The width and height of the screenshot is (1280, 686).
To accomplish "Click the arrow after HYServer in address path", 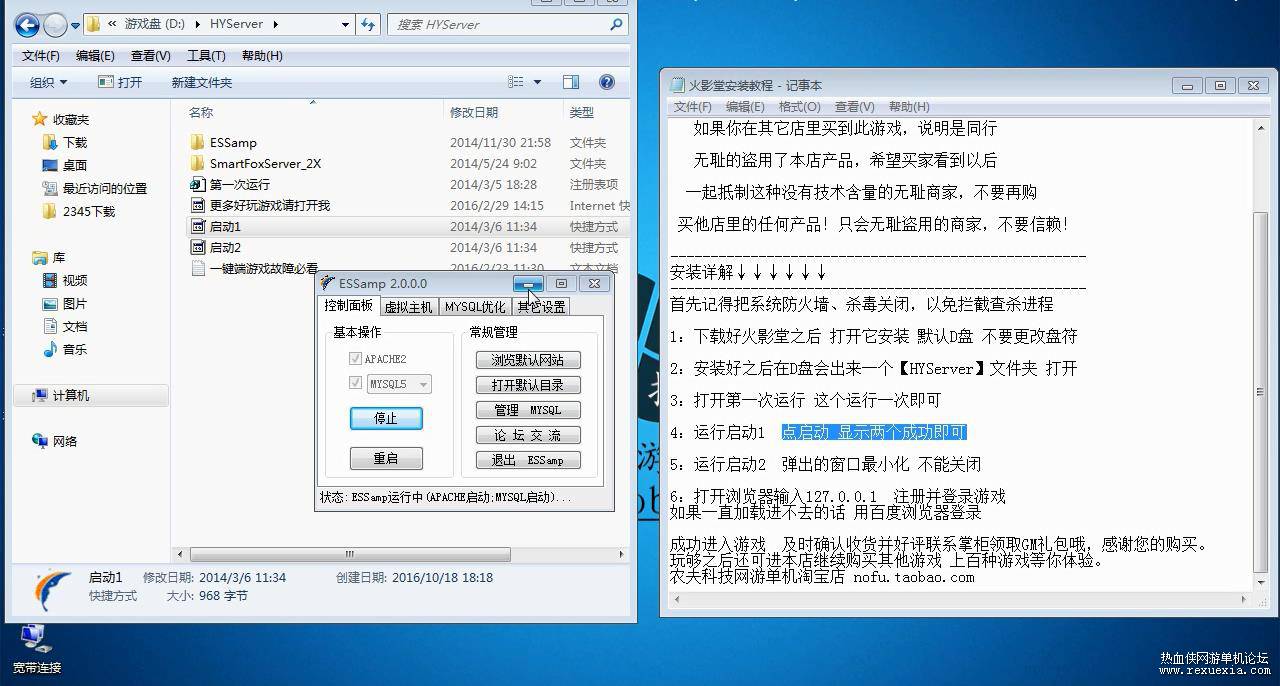I will (275, 24).
